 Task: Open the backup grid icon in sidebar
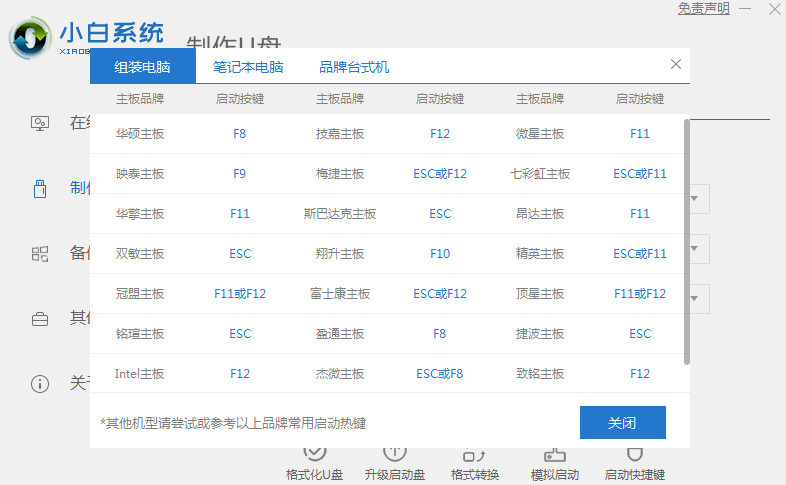point(40,254)
